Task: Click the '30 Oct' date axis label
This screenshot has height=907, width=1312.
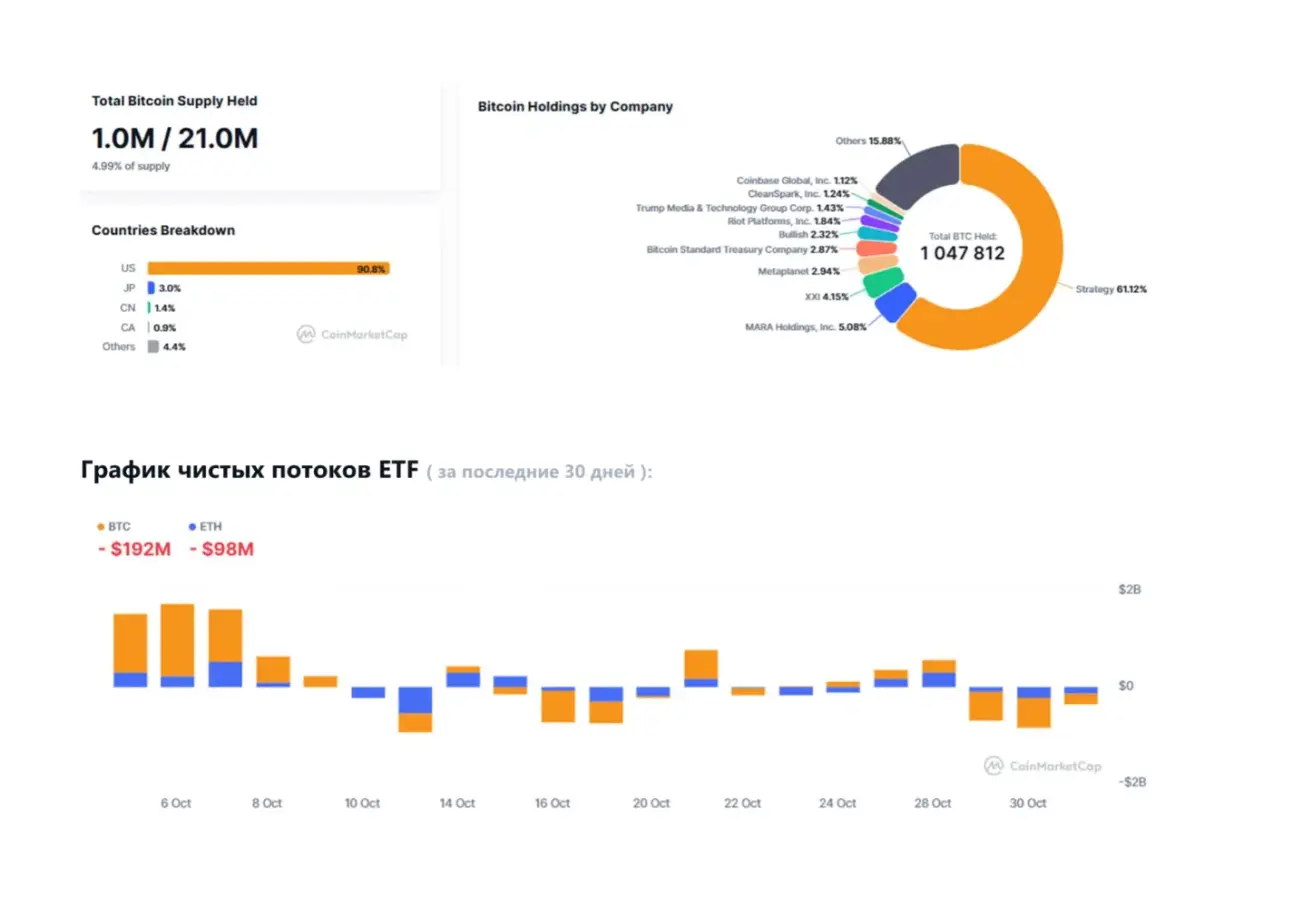Action: tap(1028, 804)
